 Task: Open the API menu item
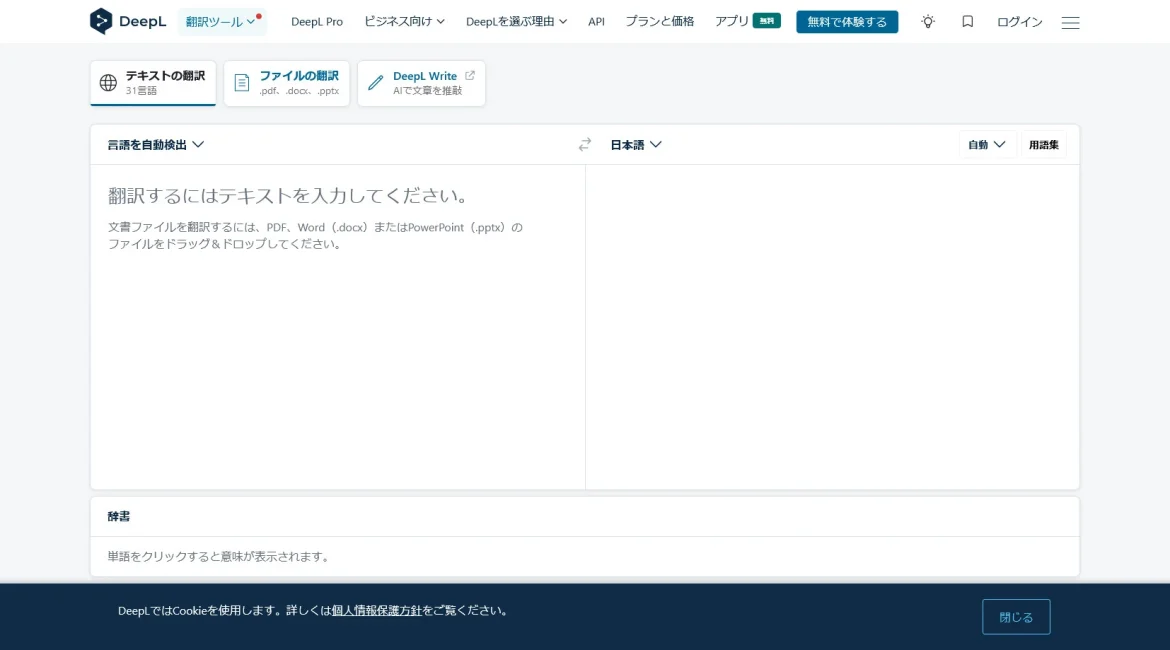tap(596, 22)
